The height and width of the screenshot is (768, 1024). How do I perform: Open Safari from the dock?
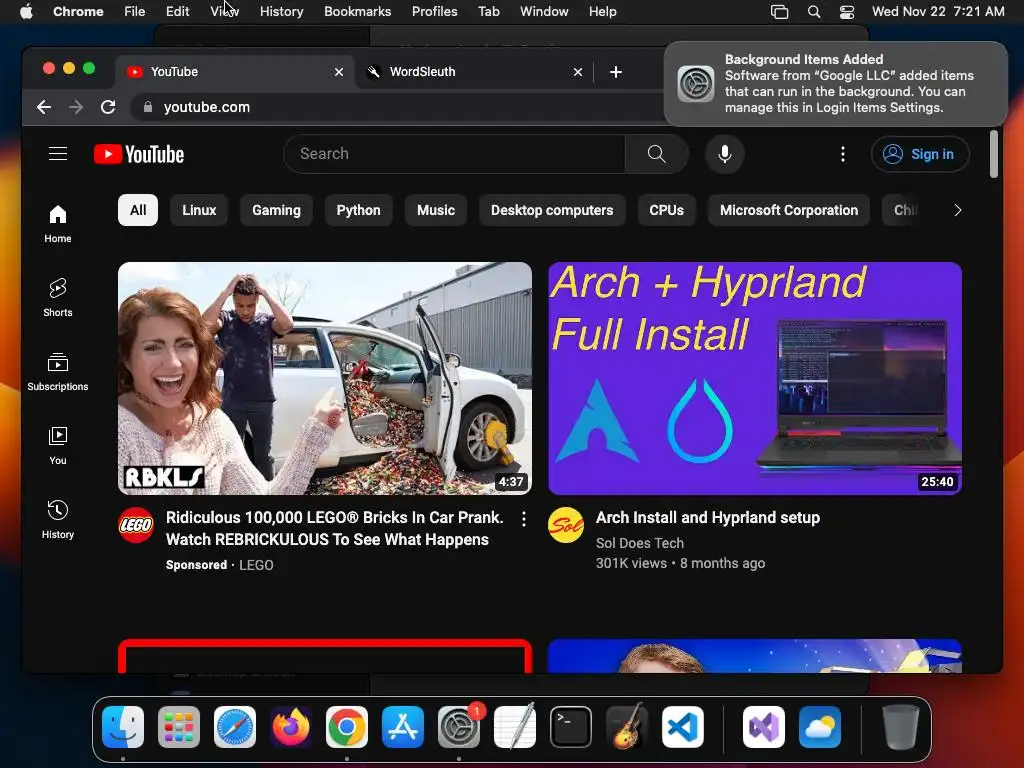[234, 727]
